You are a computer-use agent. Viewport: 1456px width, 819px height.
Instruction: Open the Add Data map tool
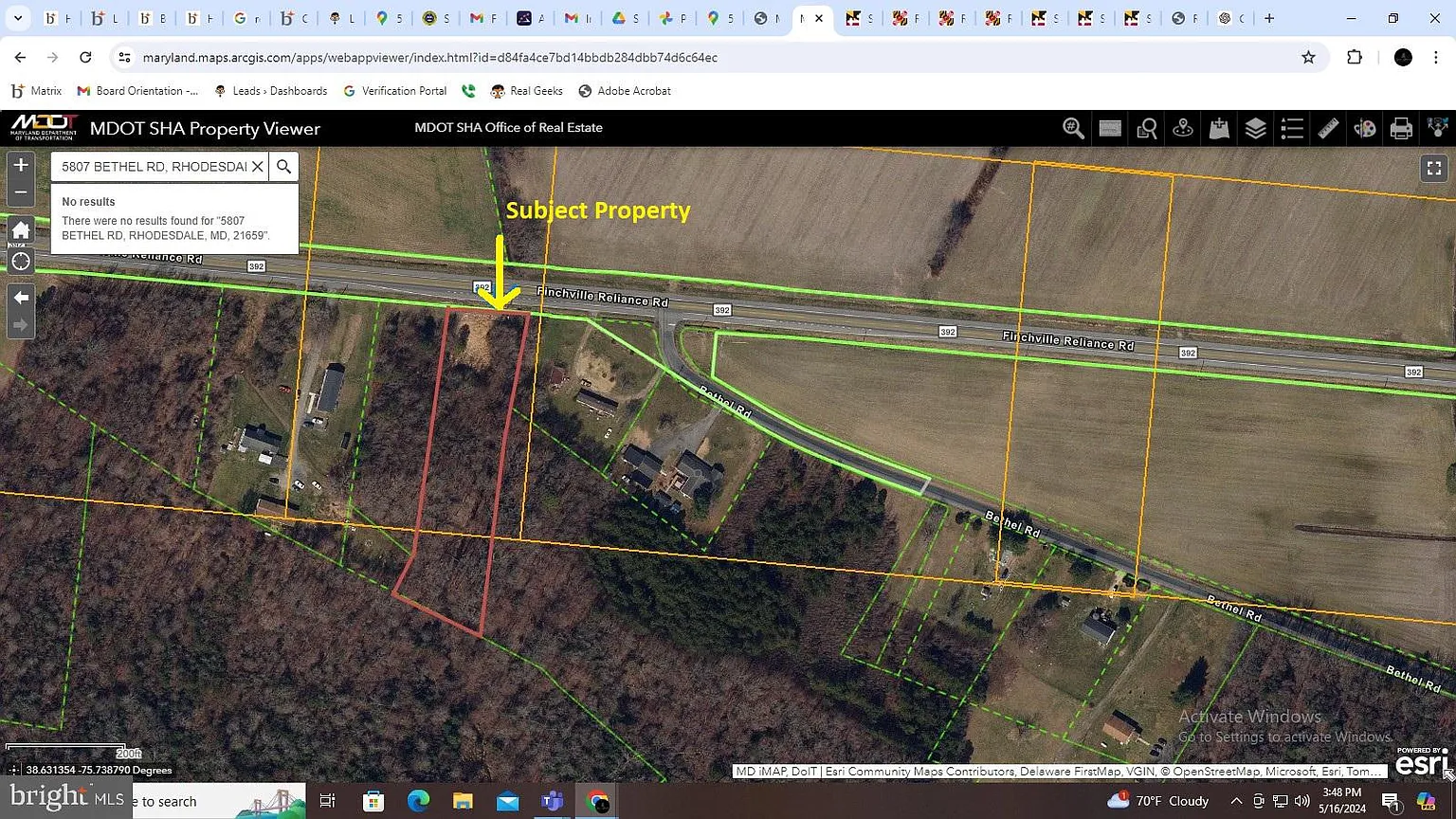[1219, 128]
